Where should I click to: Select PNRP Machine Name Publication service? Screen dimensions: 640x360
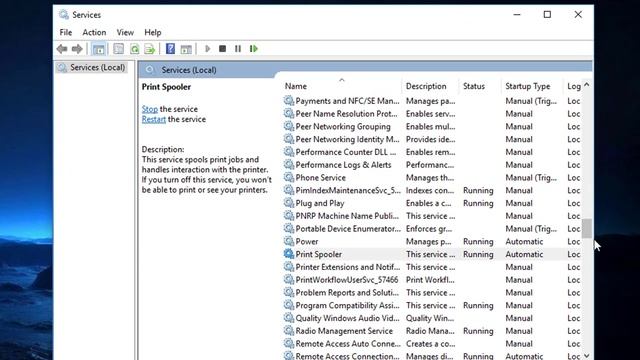point(432,216)
